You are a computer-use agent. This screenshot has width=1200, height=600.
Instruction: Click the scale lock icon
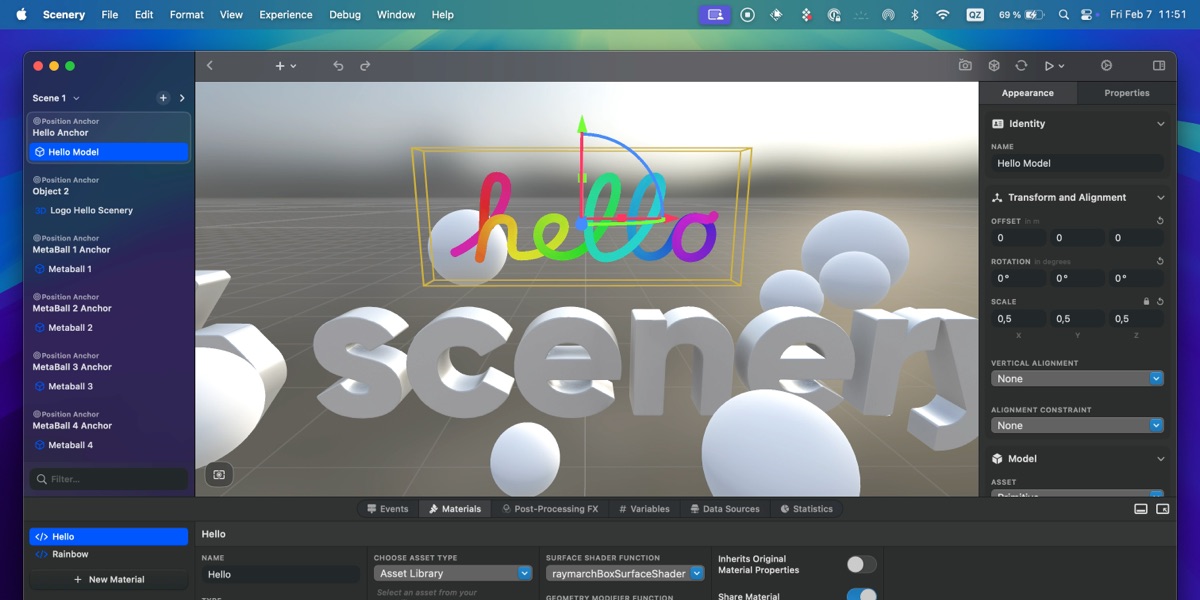pyautogui.click(x=1147, y=301)
